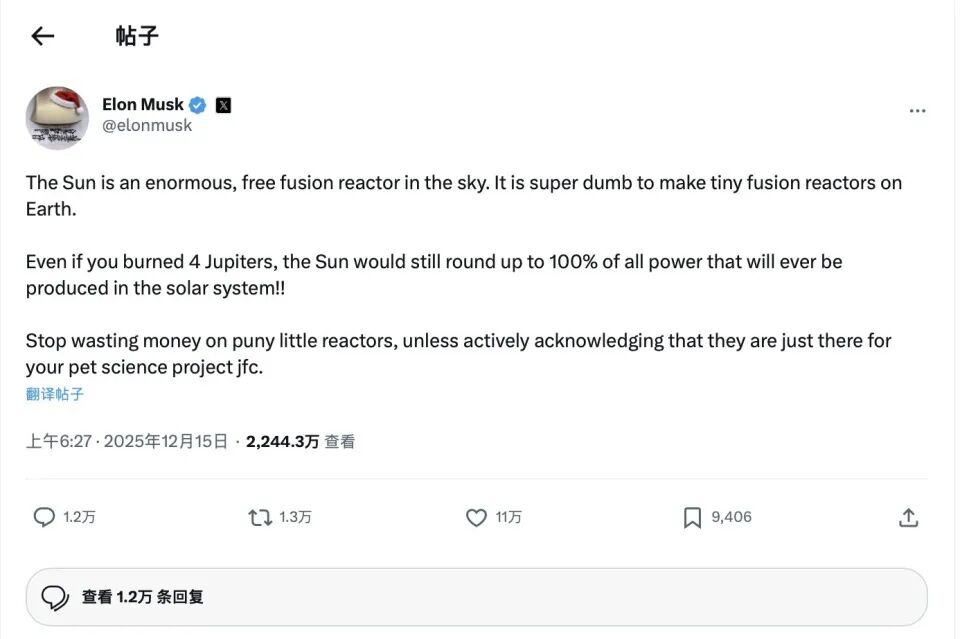This screenshot has height=639, width=960.
Task: Click the chat icon in the replies bar
Action: tap(55, 597)
